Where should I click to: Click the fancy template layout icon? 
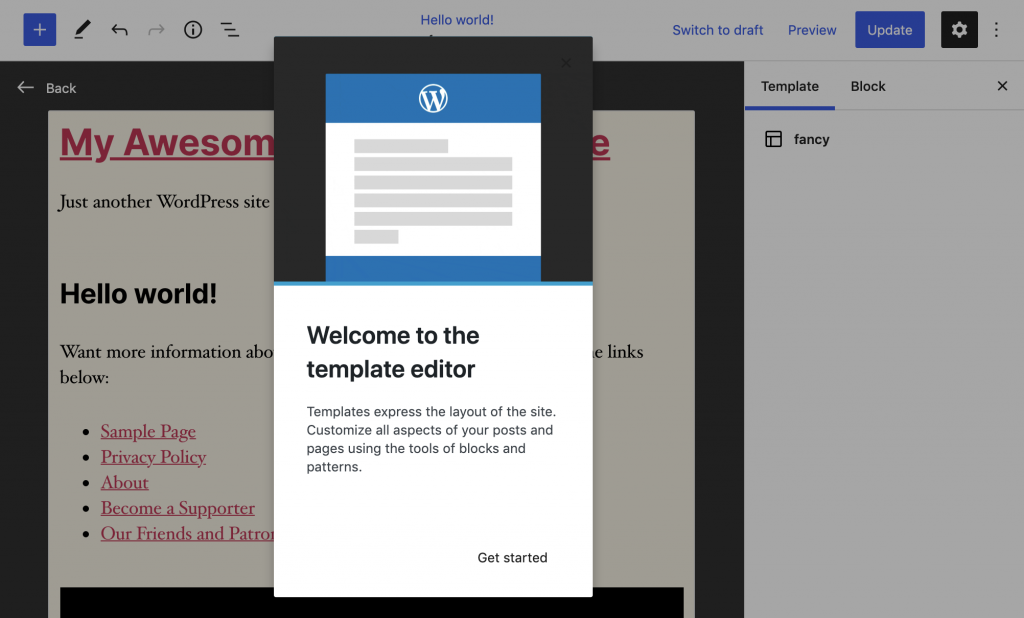pos(773,139)
